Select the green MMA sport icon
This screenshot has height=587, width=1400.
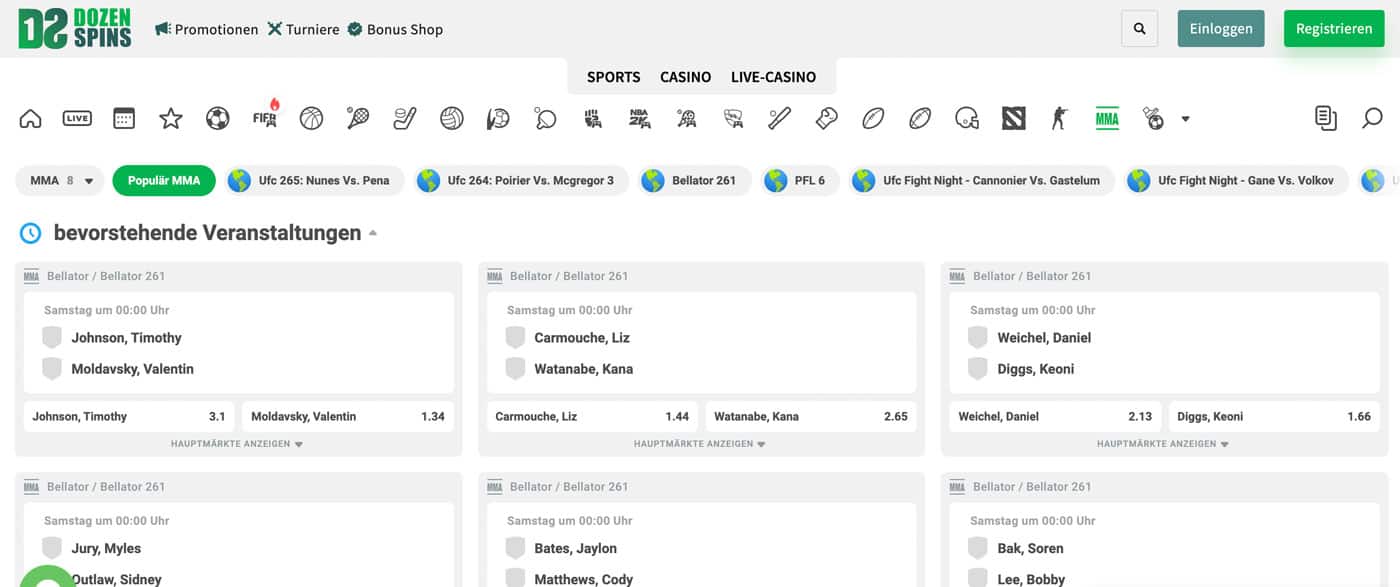point(1107,119)
